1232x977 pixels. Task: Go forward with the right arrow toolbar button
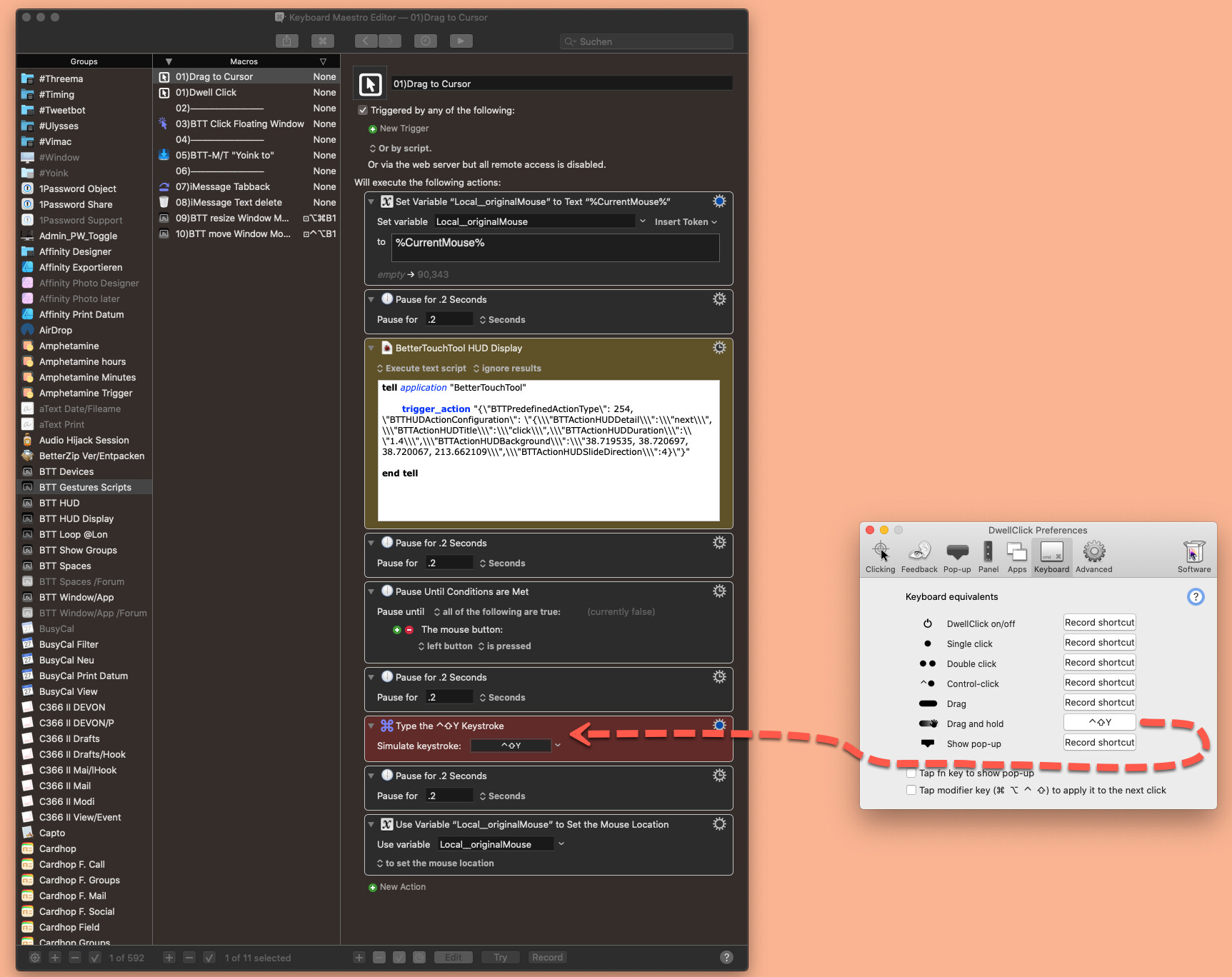pos(390,41)
